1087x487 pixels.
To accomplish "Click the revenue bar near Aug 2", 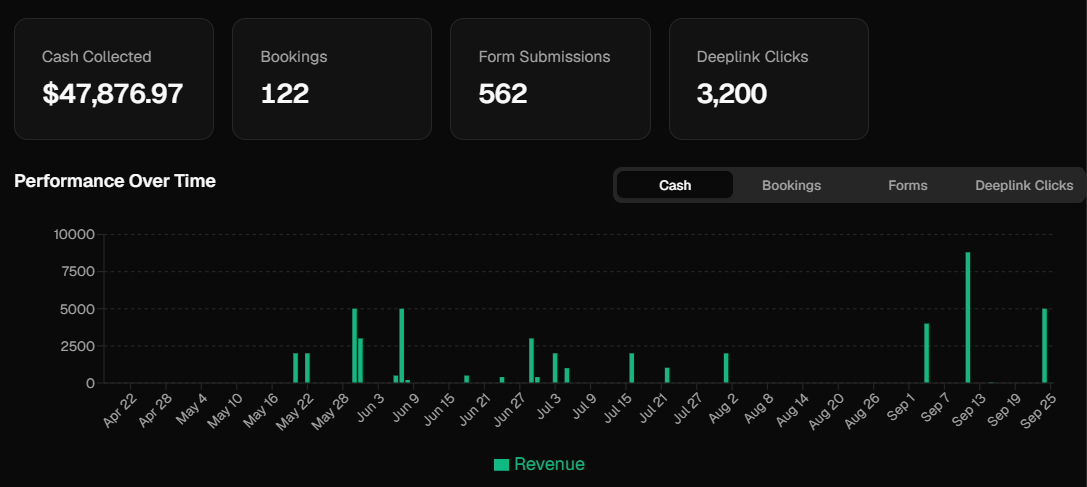I will click(726, 368).
